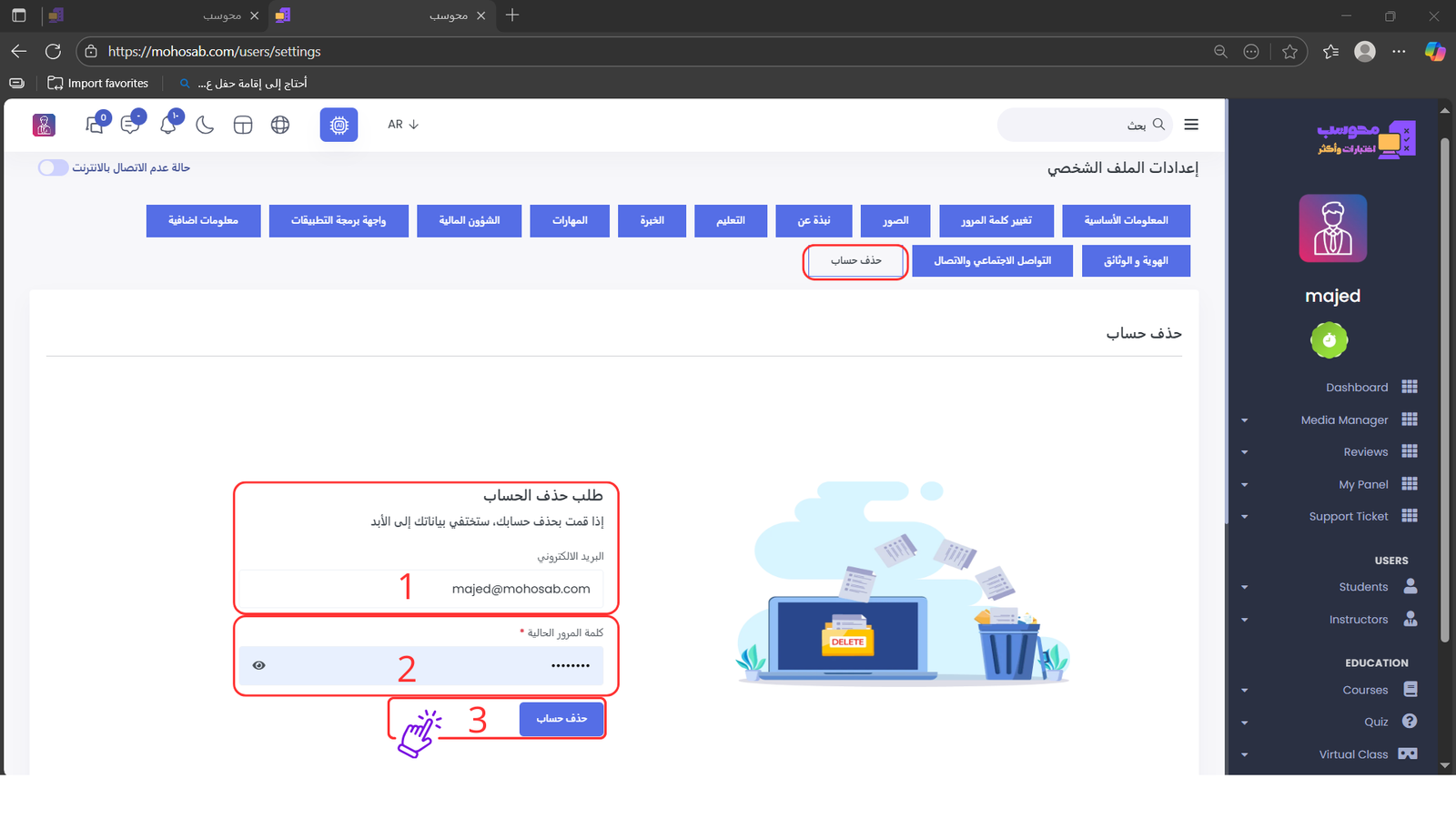Image resolution: width=1456 pixels, height=819 pixels.
Task: Click the globe language icon
Action: point(280,125)
